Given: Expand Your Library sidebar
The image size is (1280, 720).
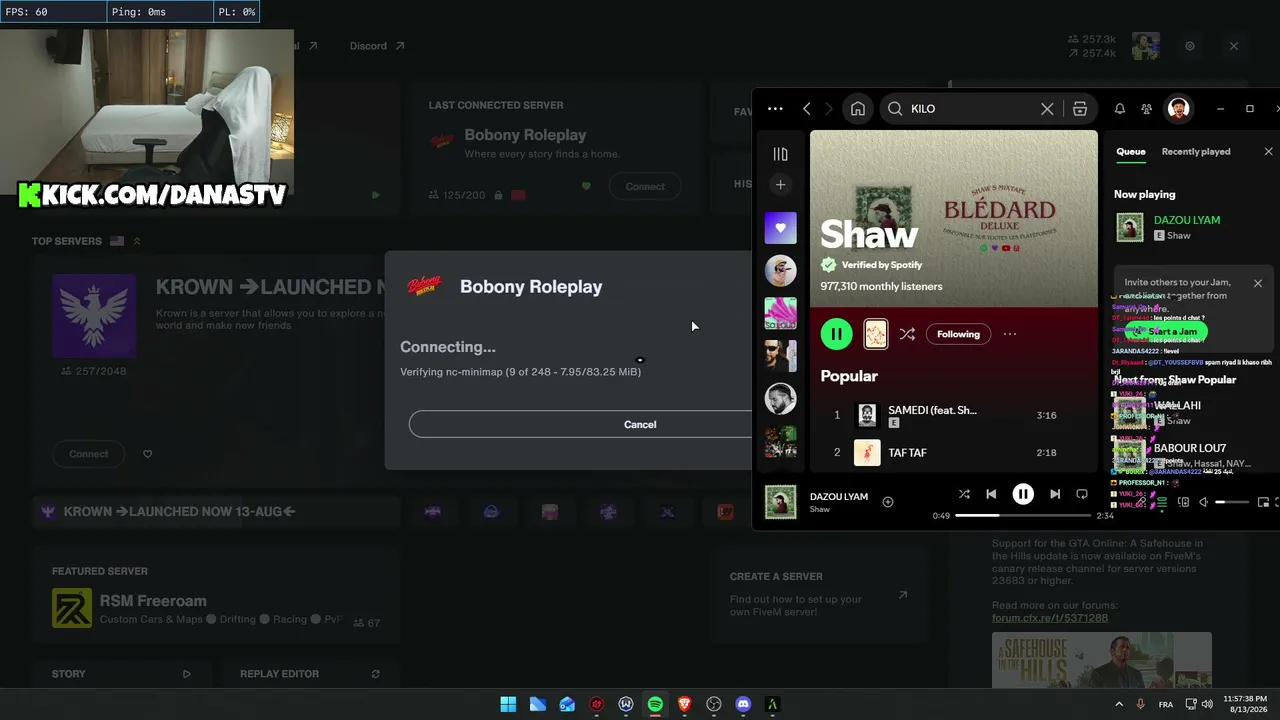Looking at the screenshot, I should pos(781,154).
